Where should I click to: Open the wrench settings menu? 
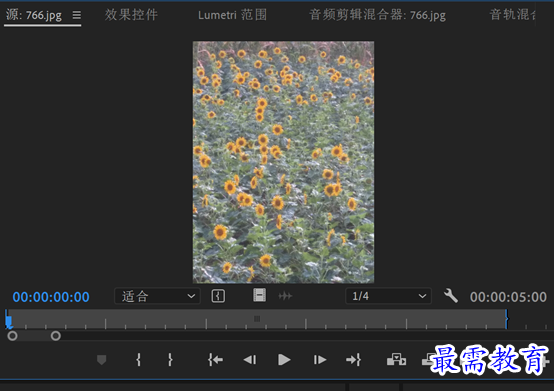pos(451,296)
